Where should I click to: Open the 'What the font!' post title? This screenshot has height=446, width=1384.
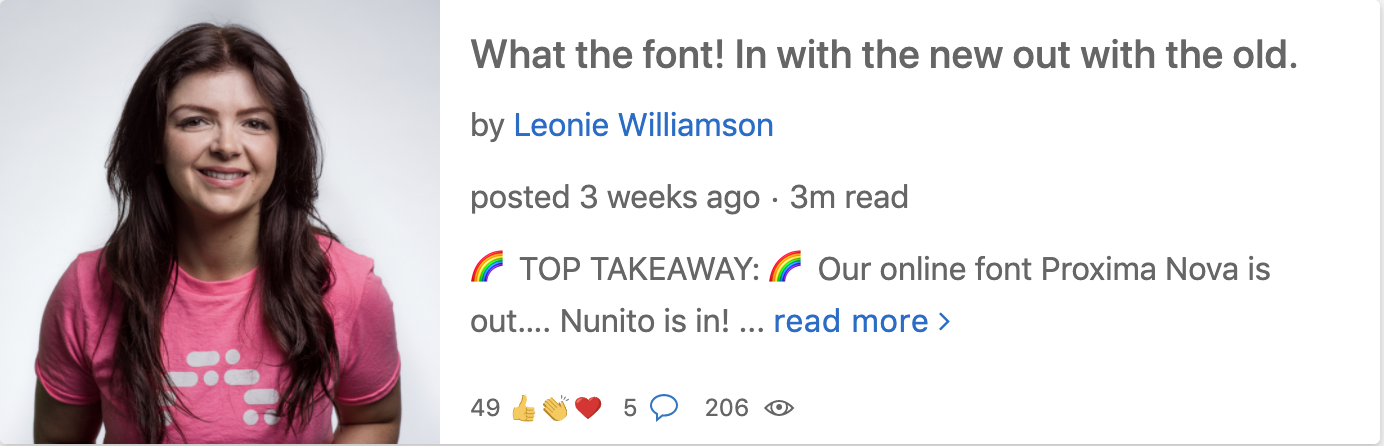click(x=883, y=56)
